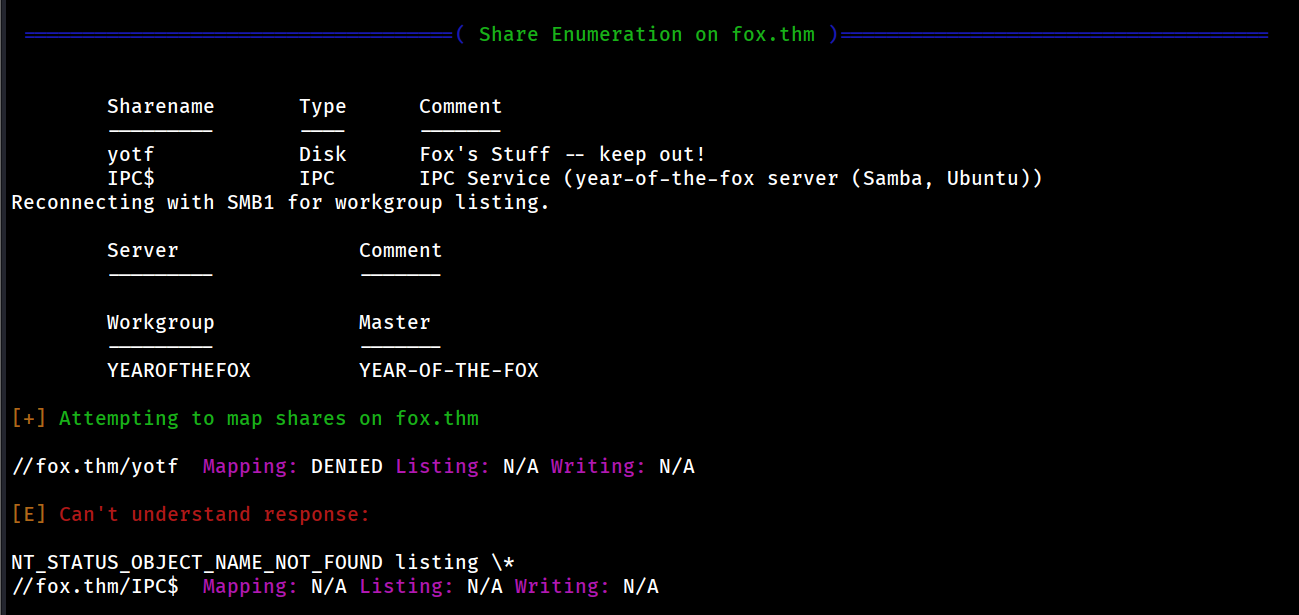Select the 'Server' column header
Image resolution: width=1299 pixels, height=615 pixels.
click(x=143, y=251)
